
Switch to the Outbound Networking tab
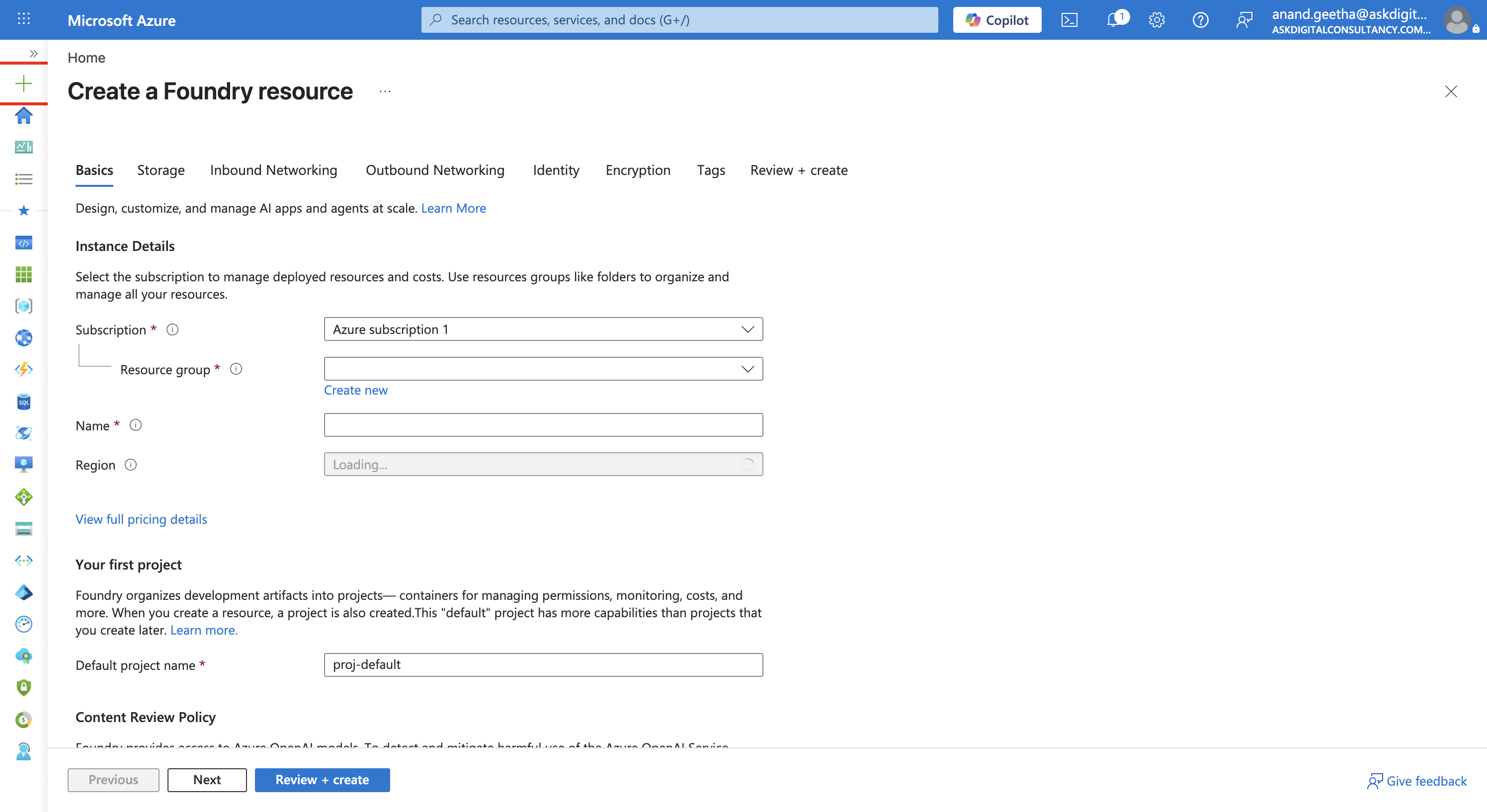(x=435, y=170)
